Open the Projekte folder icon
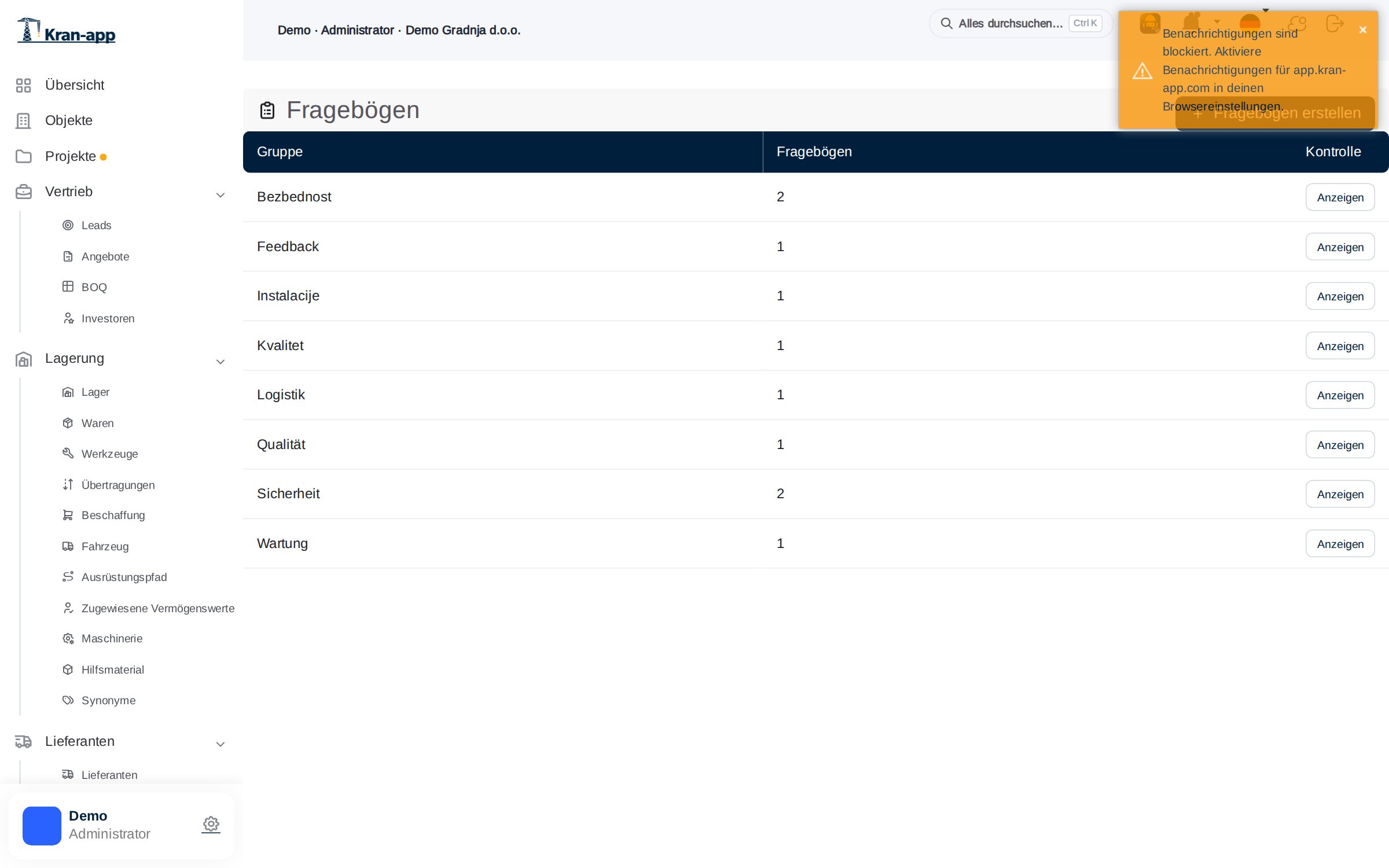Image resolution: width=1389 pixels, height=868 pixels. coord(23,156)
